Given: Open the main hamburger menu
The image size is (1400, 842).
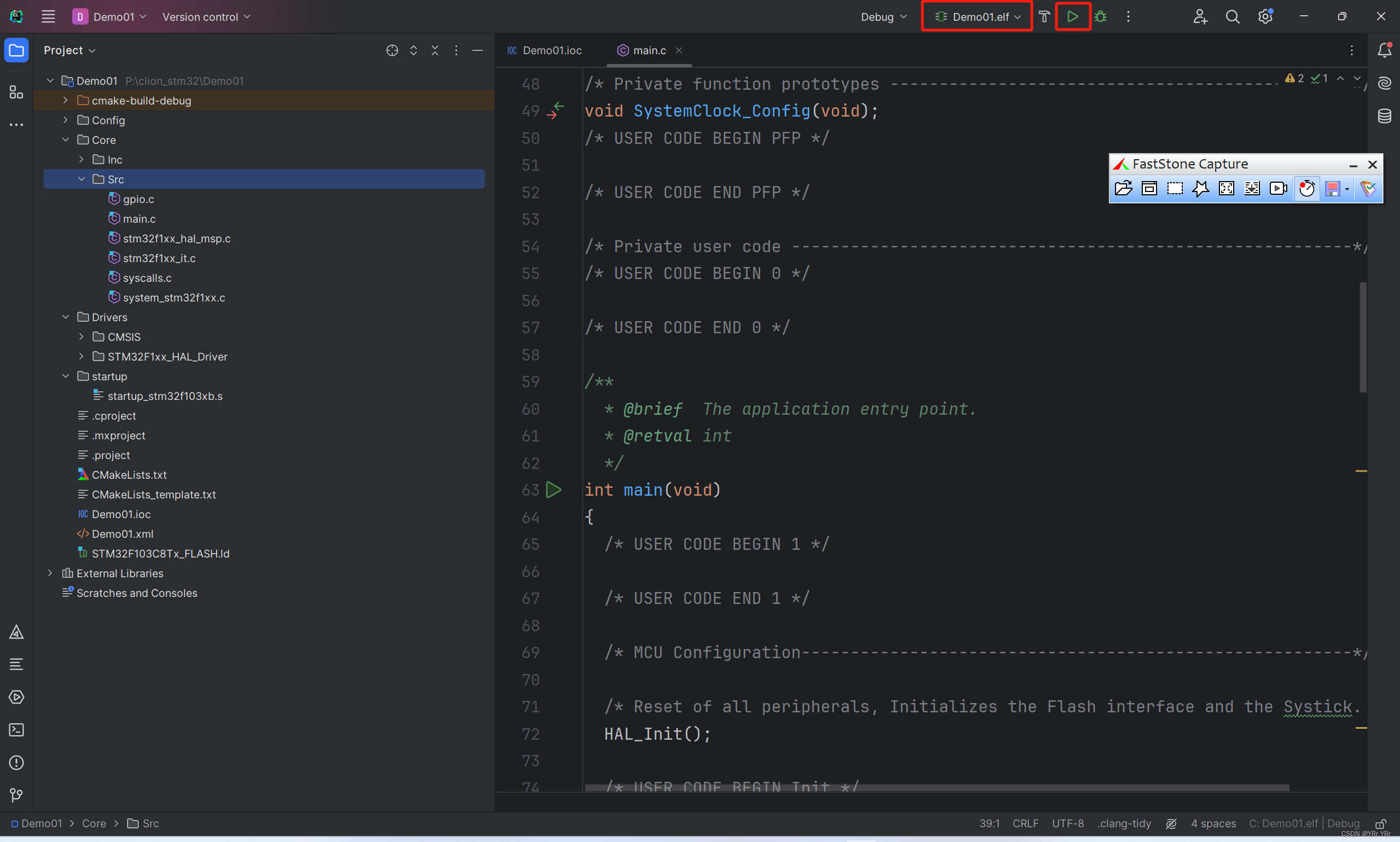Looking at the screenshot, I should [x=48, y=16].
